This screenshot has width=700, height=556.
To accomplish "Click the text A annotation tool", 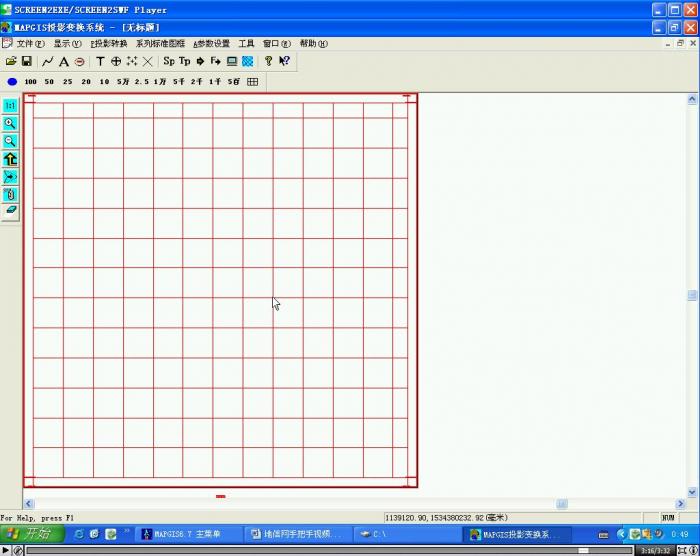I will click(x=63, y=61).
